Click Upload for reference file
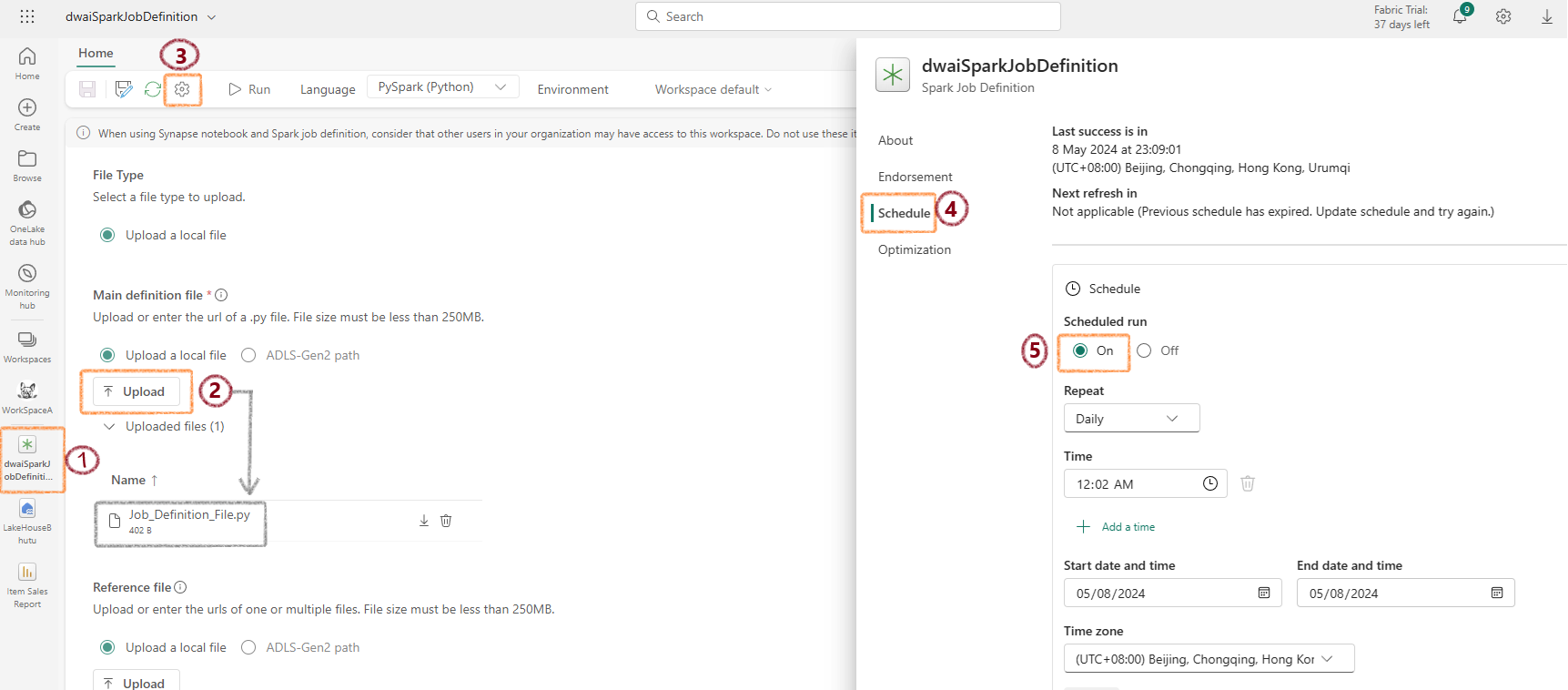1568x690 pixels. tap(136, 682)
